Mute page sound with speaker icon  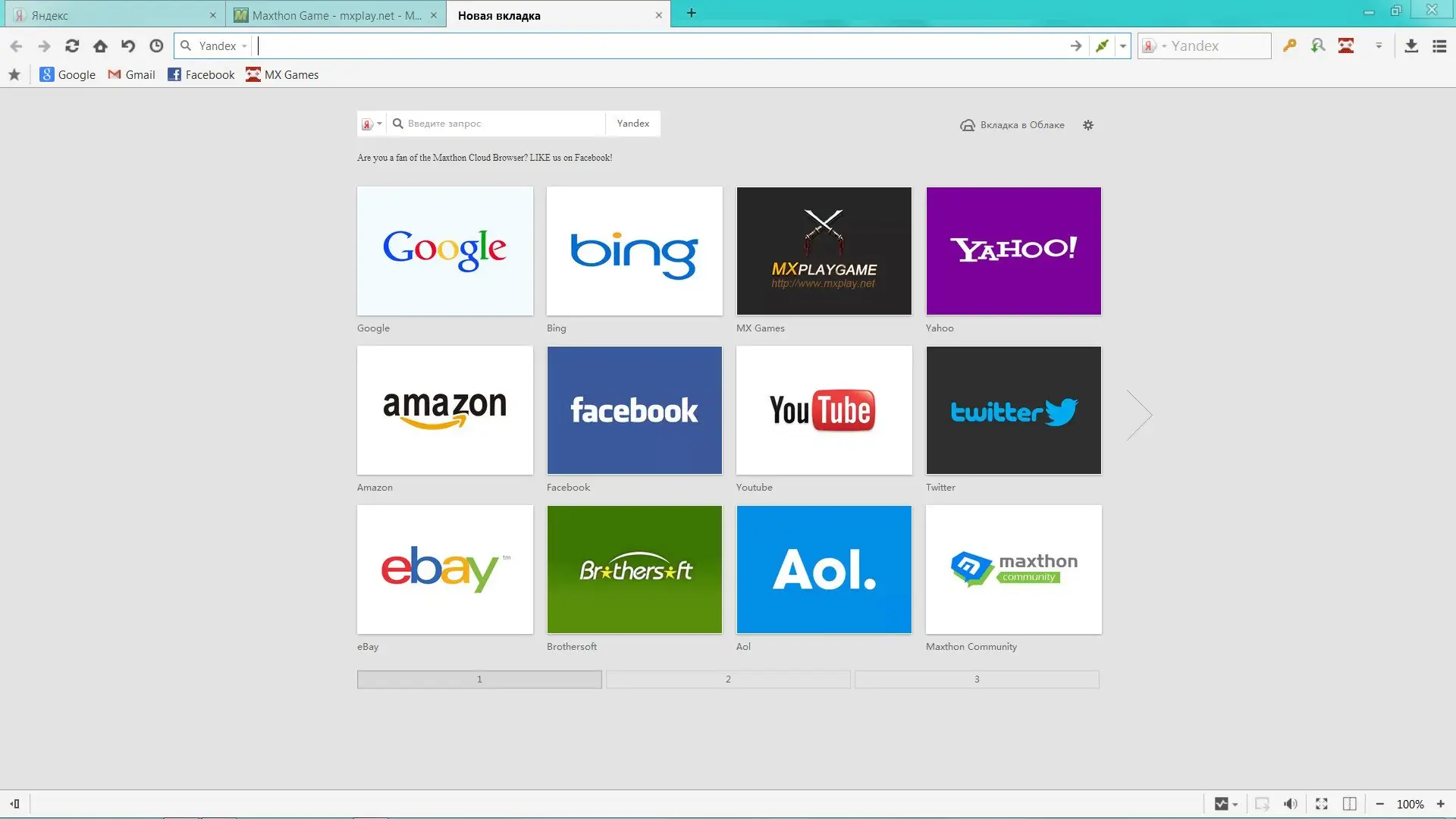pos(1290,804)
